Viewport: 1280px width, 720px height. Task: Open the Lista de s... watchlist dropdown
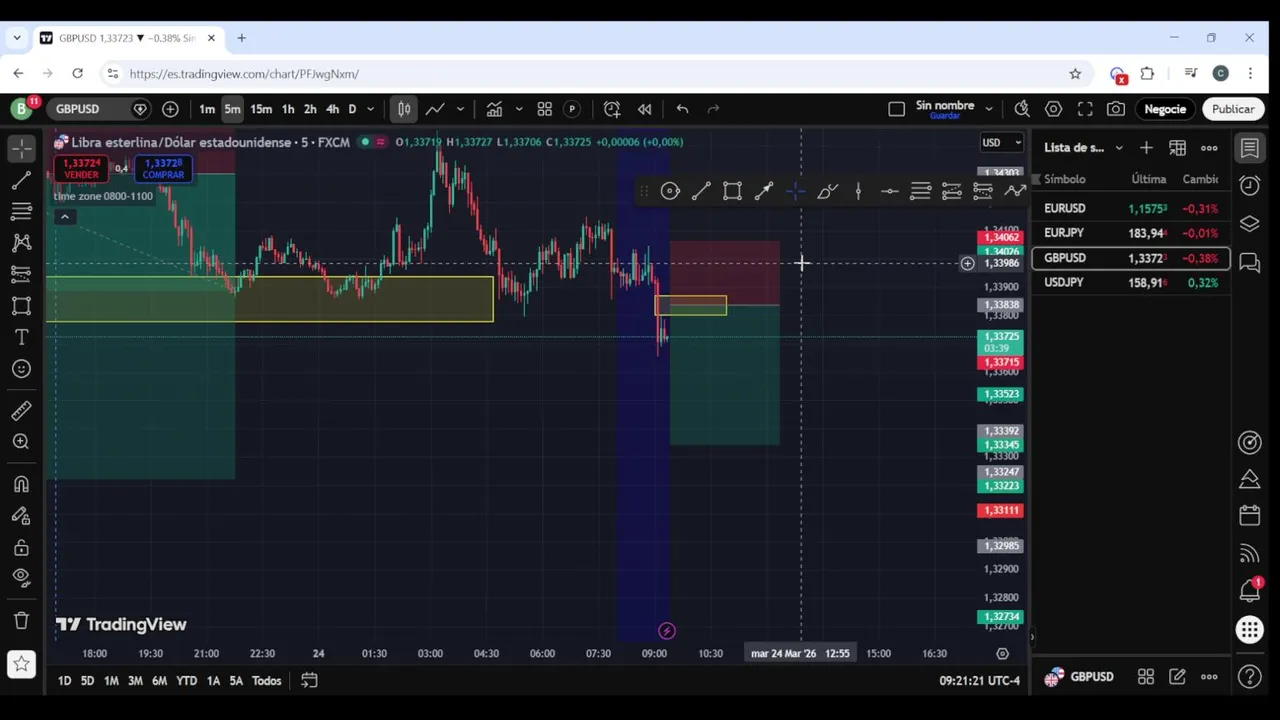1084,148
